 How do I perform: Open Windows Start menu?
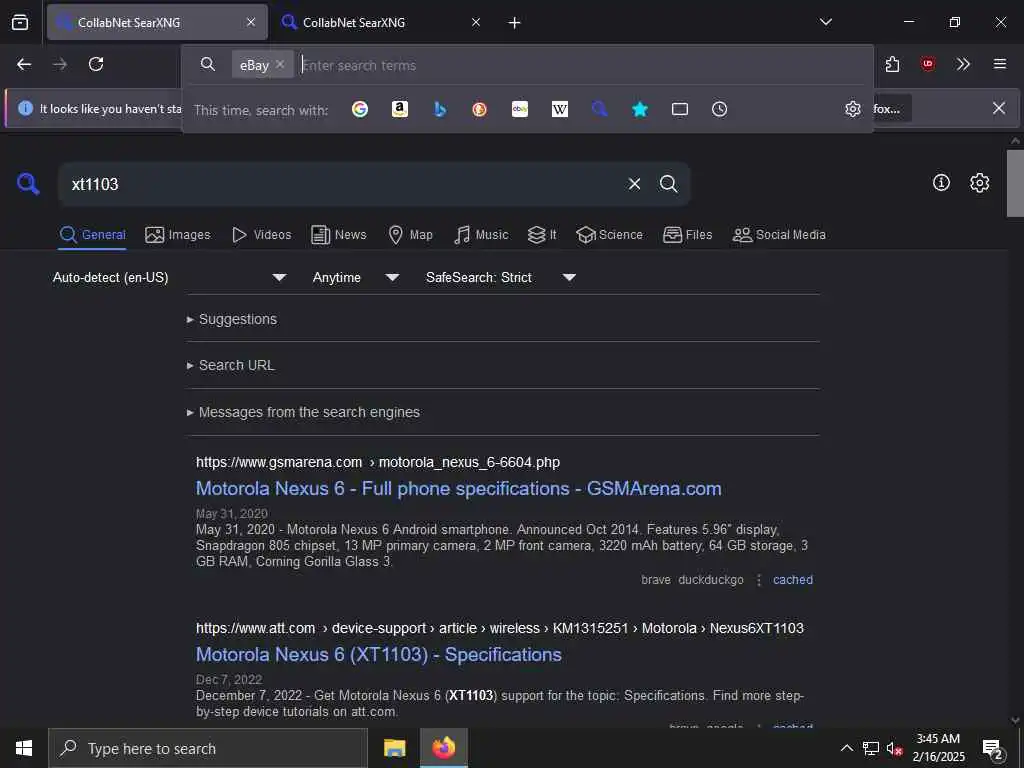click(24, 748)
